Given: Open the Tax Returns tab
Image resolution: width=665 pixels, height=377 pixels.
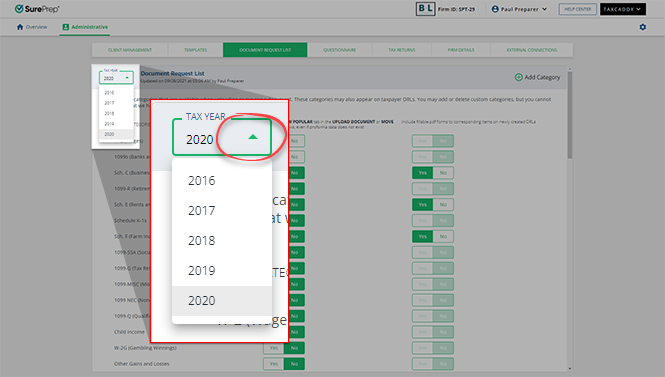Looking at the screenshot, I should point(402,50).
